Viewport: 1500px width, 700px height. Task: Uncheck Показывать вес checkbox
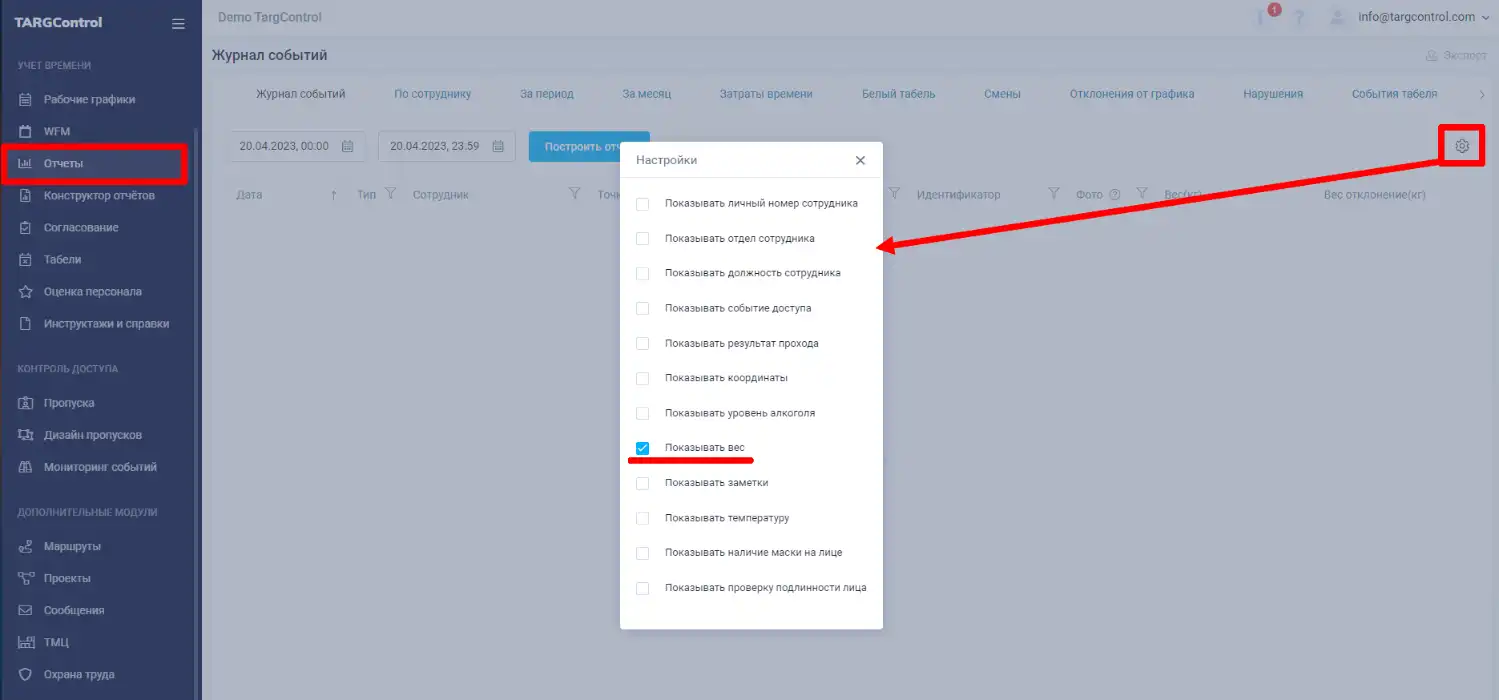[x=643, y=448]
